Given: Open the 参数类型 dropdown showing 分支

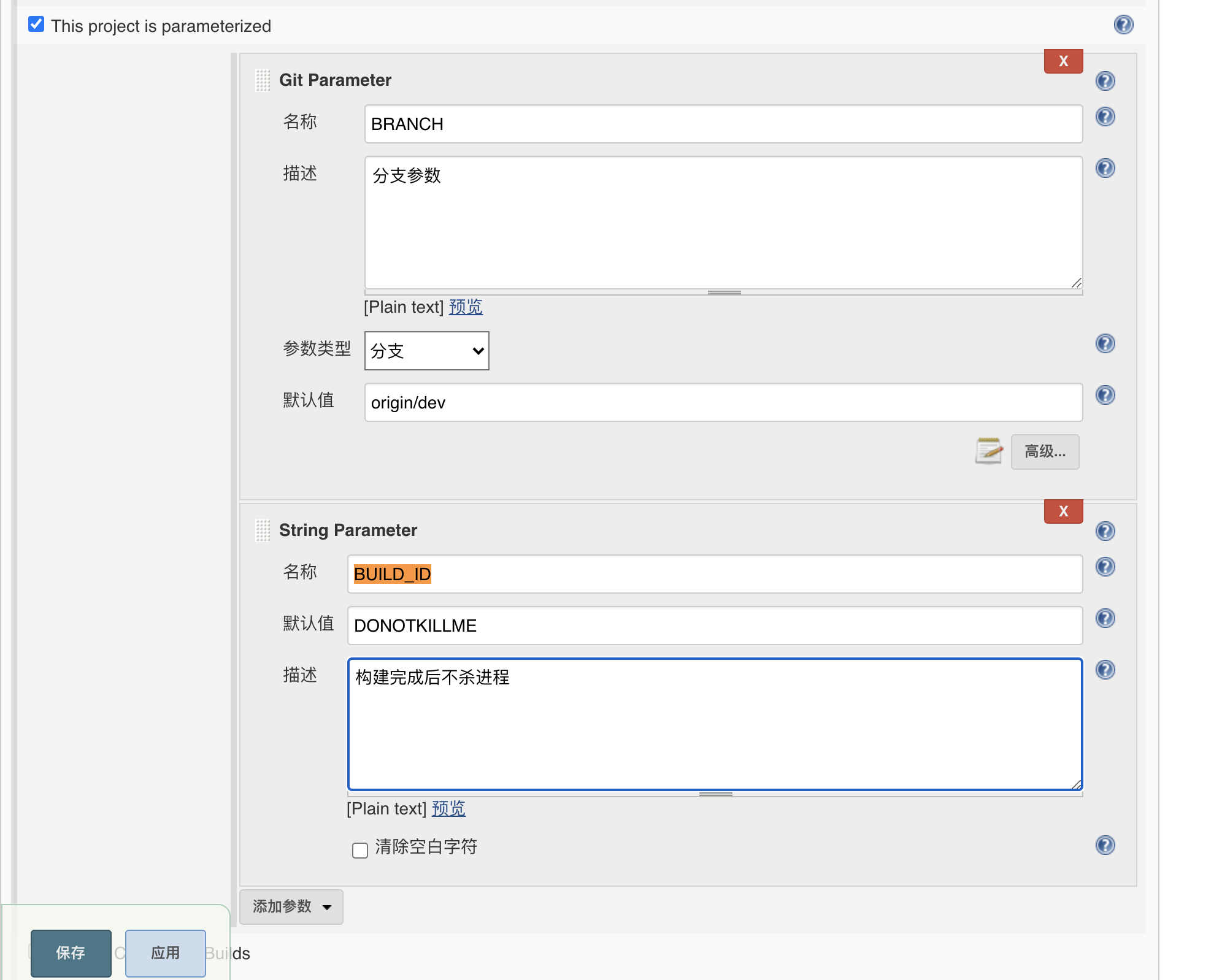Looking at the screenshot, I should tap(426, 351).
